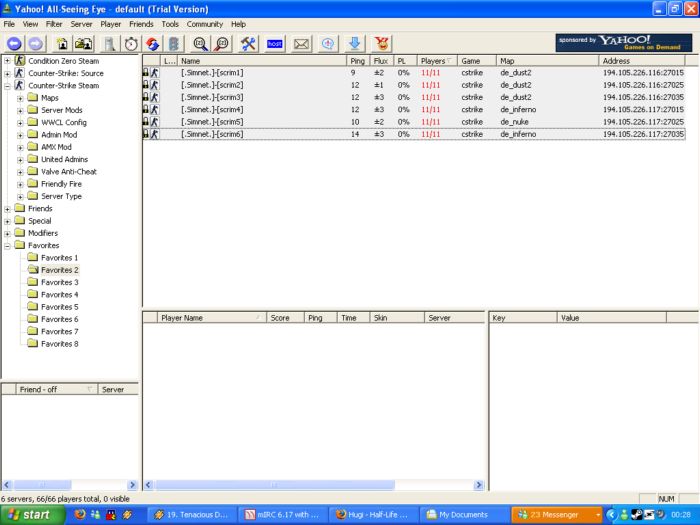Collapse the Favorites folder node
The width and height of the screenshot is (700, 525).
[7, 246]
